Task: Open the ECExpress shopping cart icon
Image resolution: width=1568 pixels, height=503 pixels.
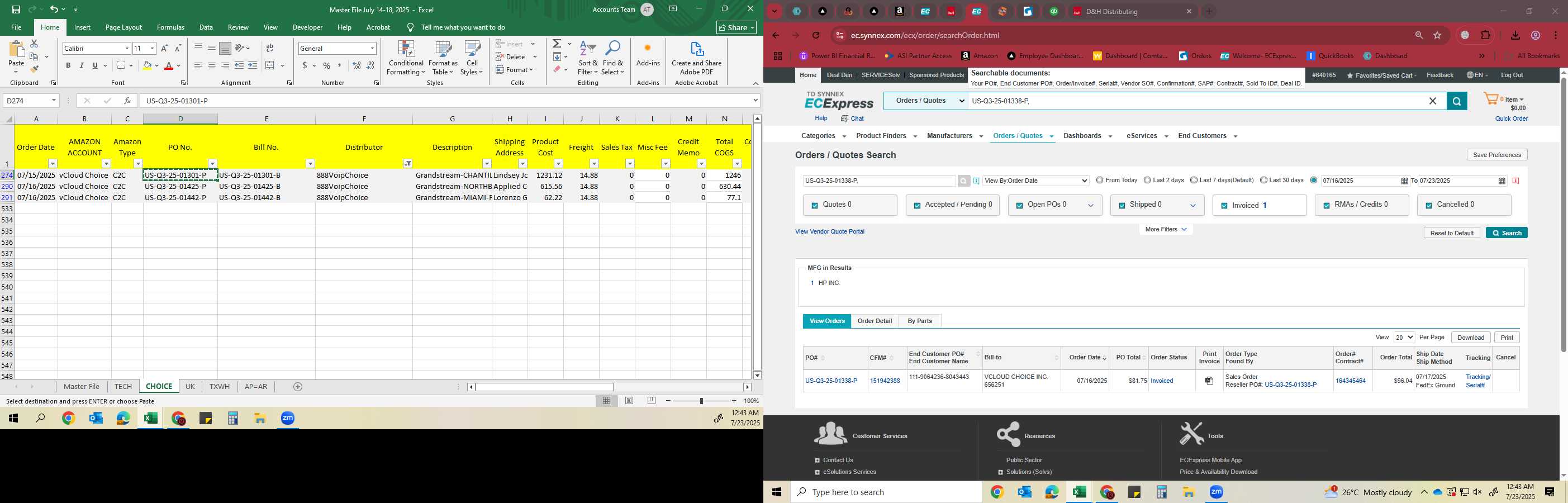Action: pos(1491,99)
